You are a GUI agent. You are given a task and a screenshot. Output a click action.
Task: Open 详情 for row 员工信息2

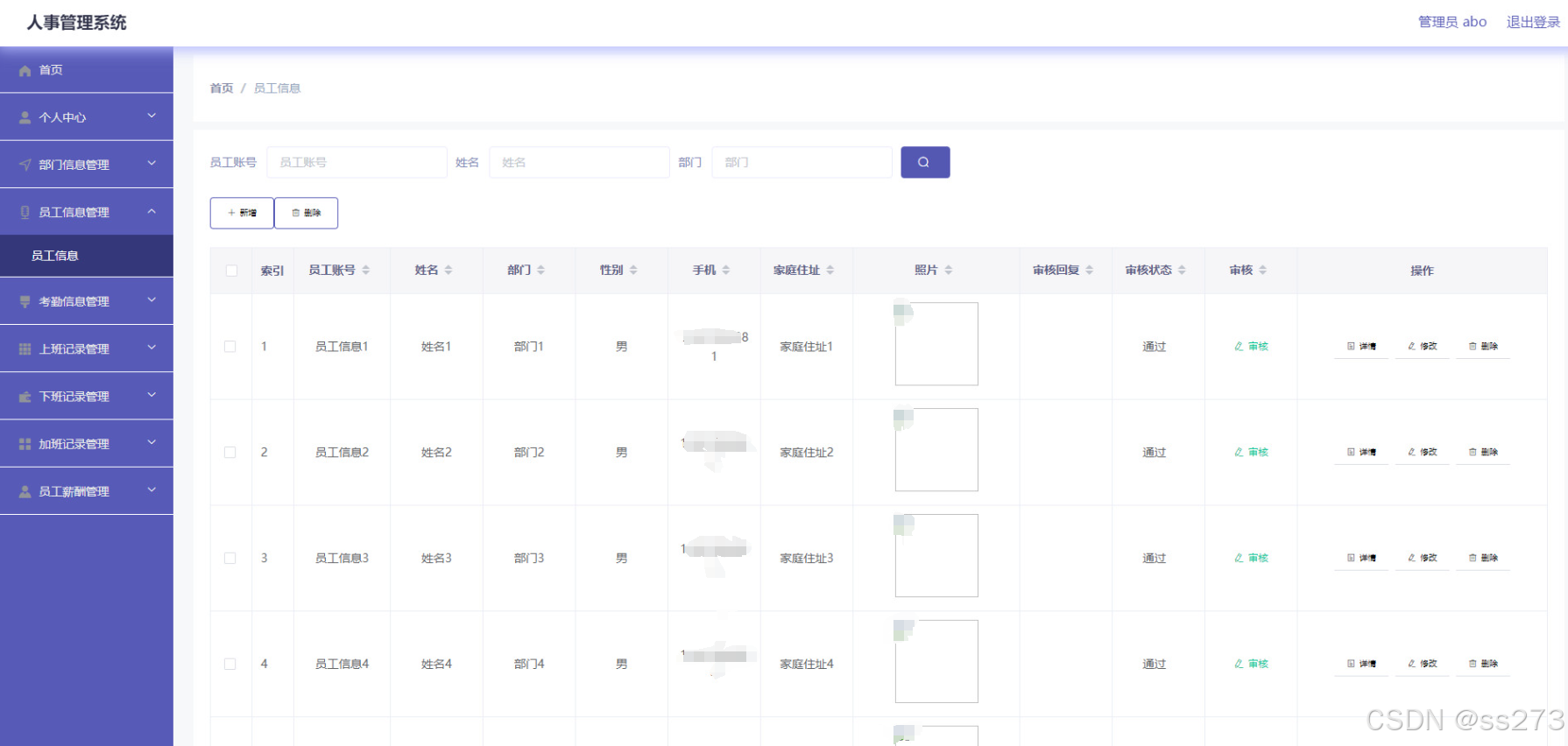click(1361, 453)
